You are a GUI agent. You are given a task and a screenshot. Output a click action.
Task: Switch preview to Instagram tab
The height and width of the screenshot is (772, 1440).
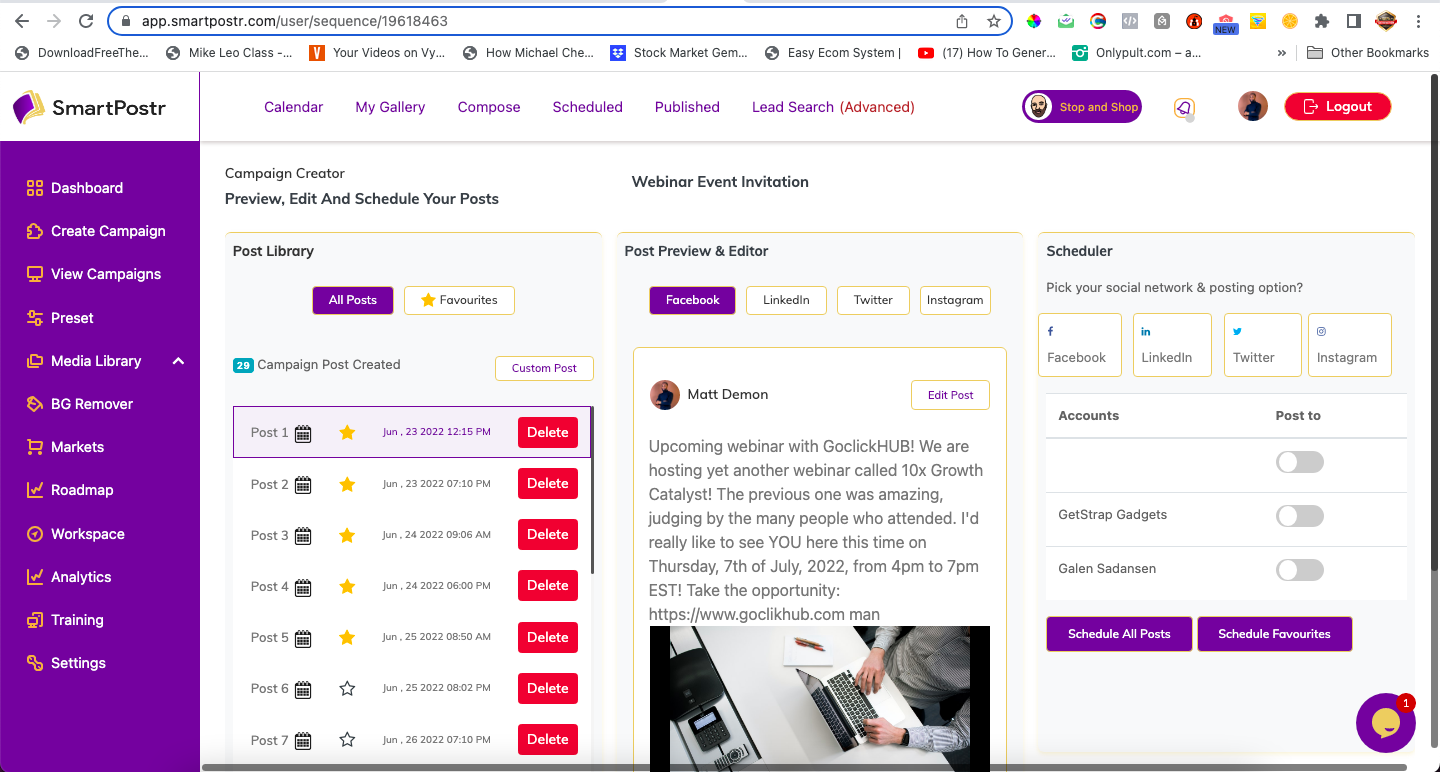[x=955, y=300]
